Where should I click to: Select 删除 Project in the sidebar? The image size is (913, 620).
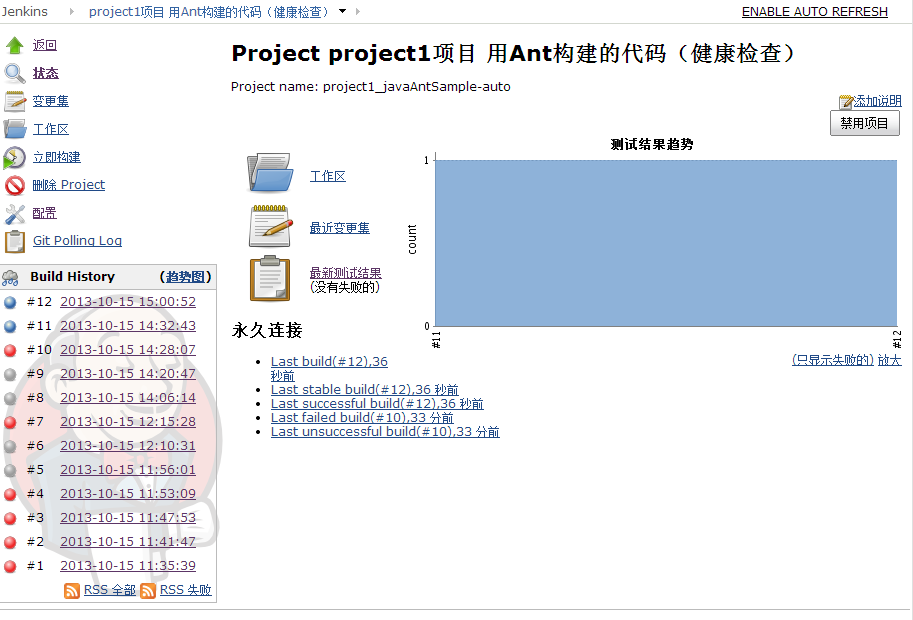69,185
